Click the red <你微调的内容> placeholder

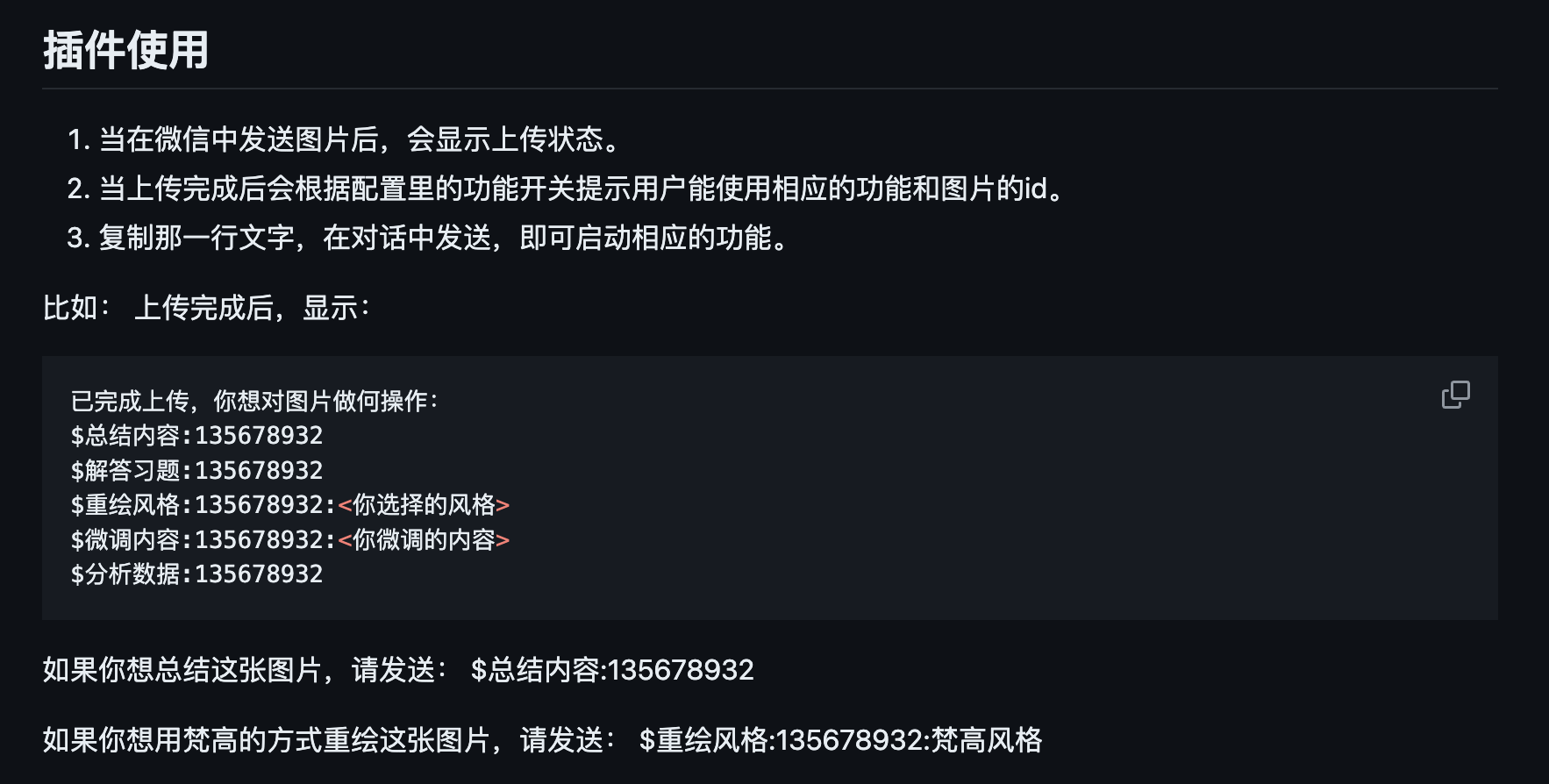[424, 539]
